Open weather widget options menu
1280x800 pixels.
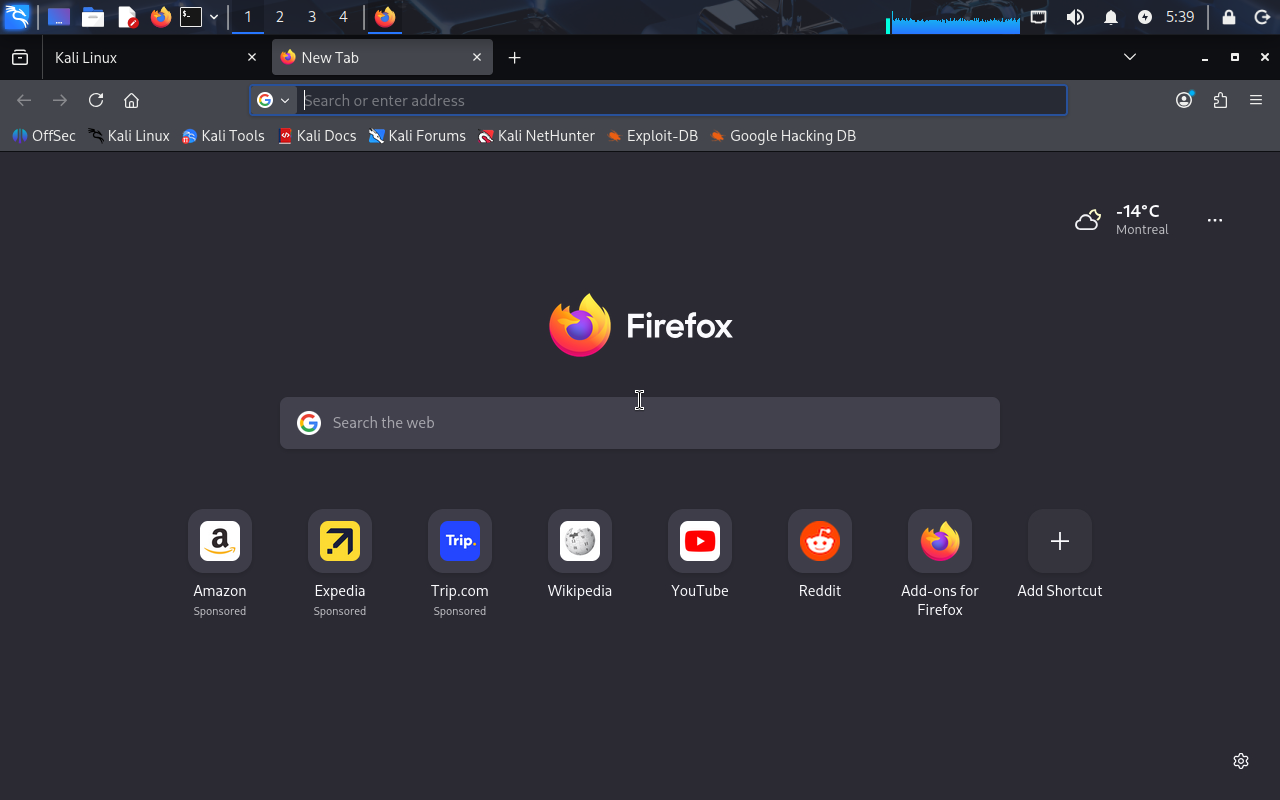point(1215,220)
